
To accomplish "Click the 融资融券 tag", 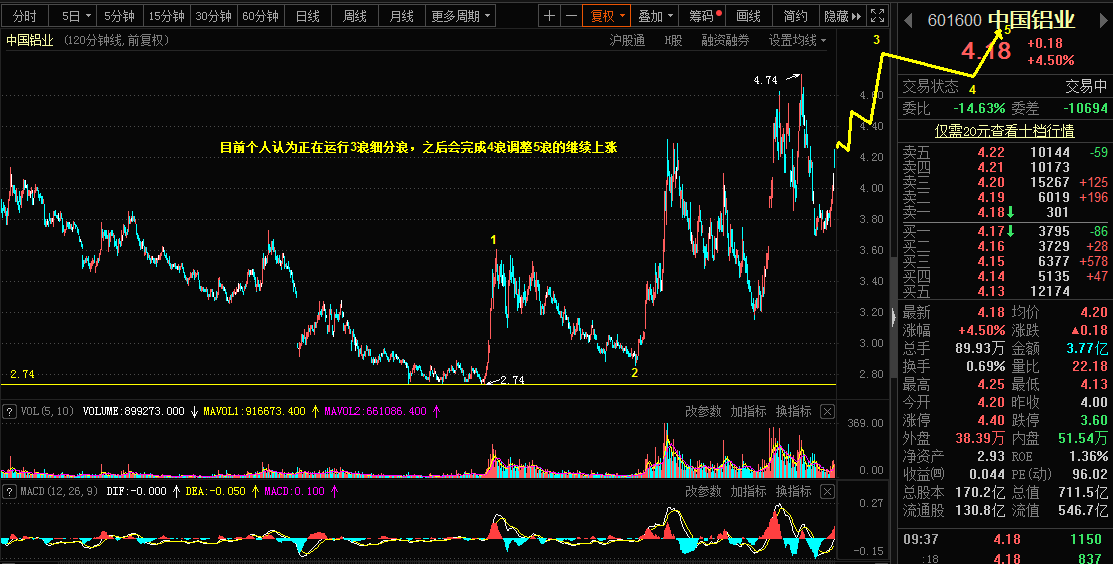I will (725, 40).
